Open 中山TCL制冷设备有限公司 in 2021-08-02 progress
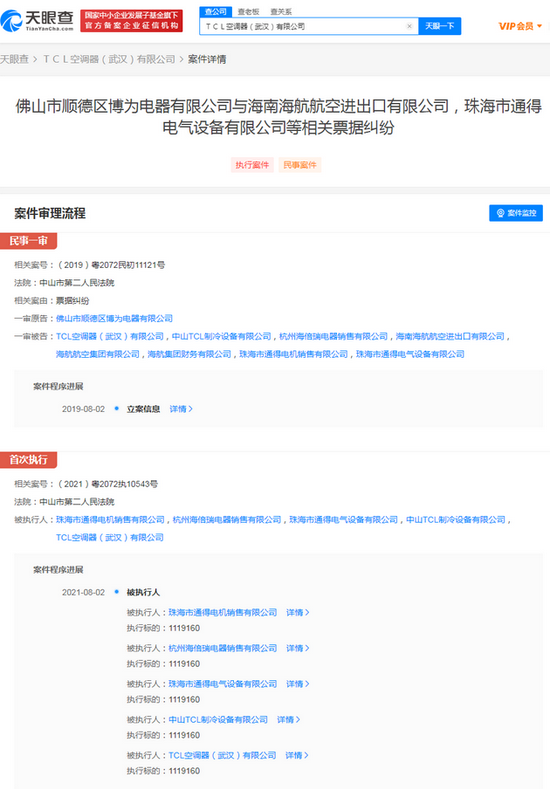 click(x=218, y=720)
